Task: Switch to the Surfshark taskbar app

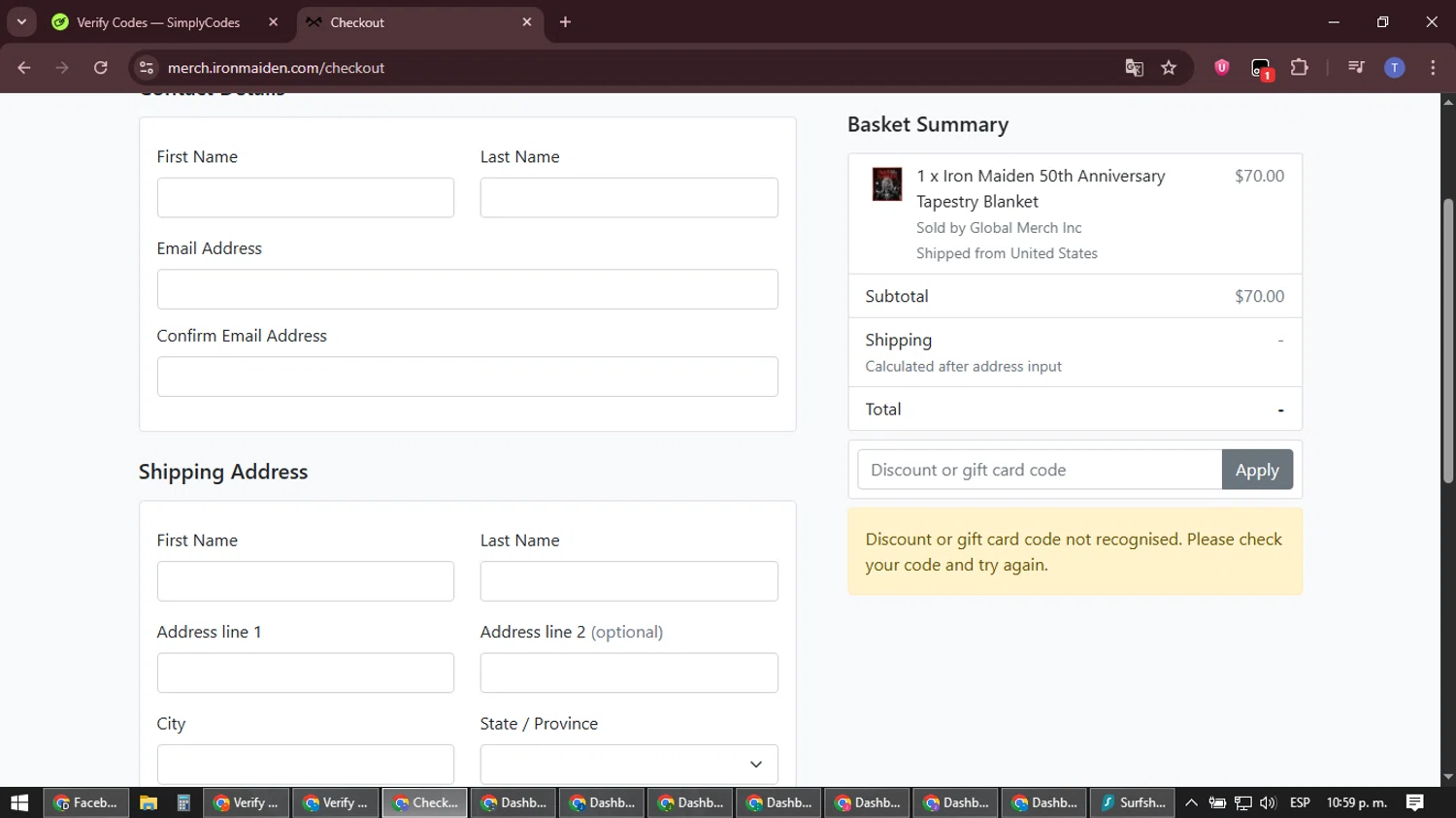Action: click(x=1133, y=802)
